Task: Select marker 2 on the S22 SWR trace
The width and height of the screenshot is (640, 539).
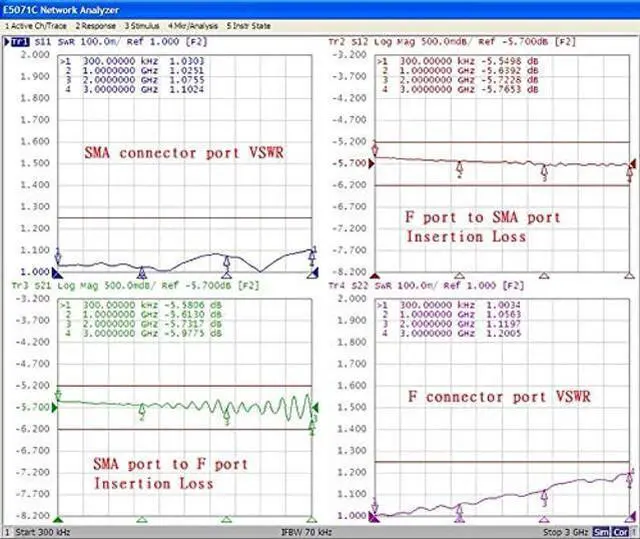Action: [459, 510]
